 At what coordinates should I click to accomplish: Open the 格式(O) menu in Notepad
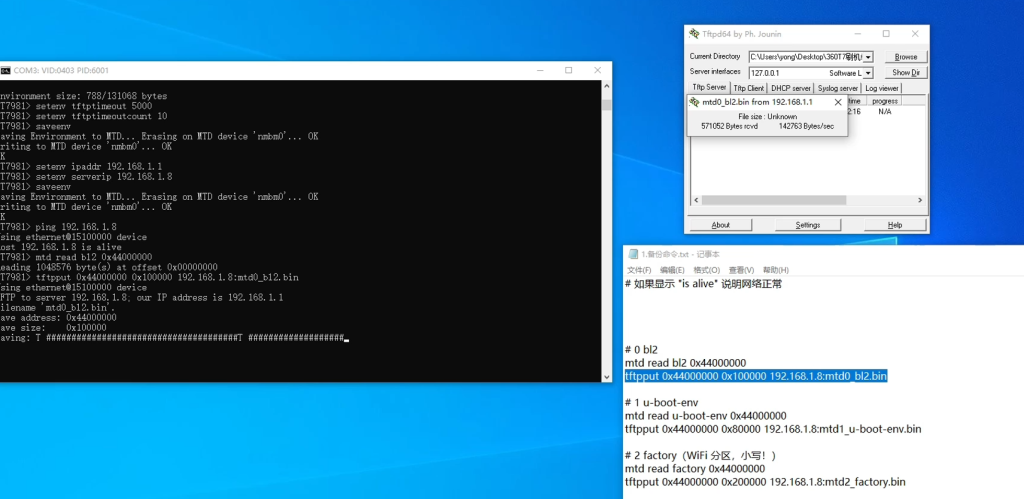click(707, 270)
